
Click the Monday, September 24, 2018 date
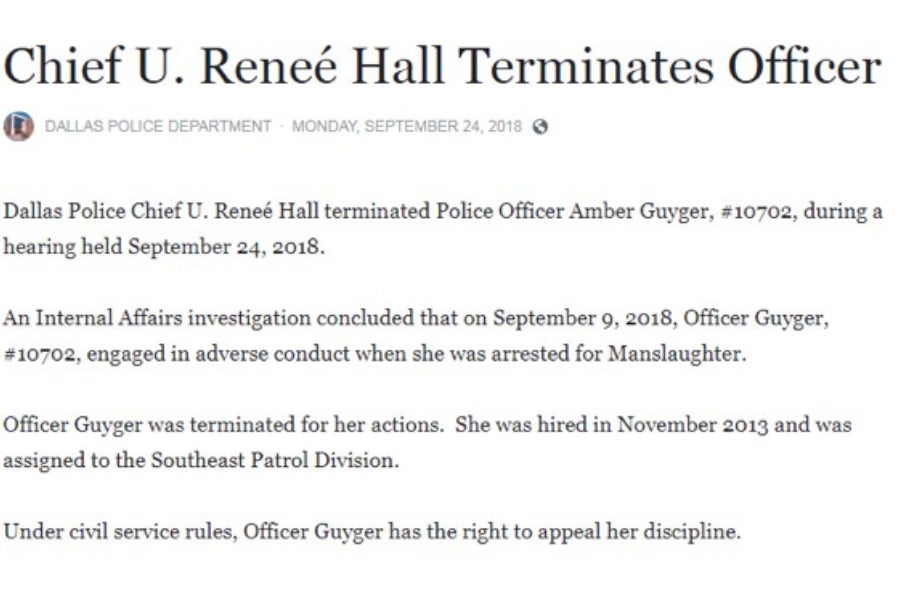tap(407, 126)
